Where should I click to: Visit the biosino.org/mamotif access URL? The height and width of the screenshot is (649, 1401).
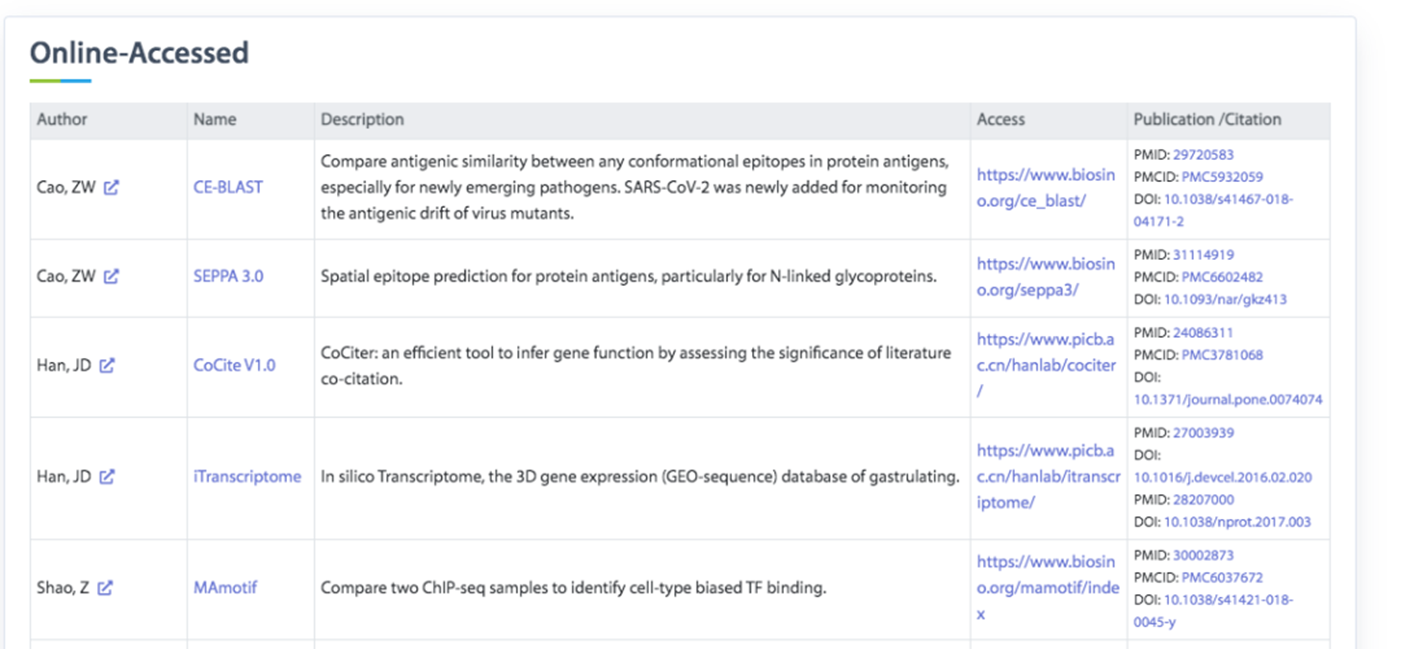pyautogui.click(x=1045, y=587)
